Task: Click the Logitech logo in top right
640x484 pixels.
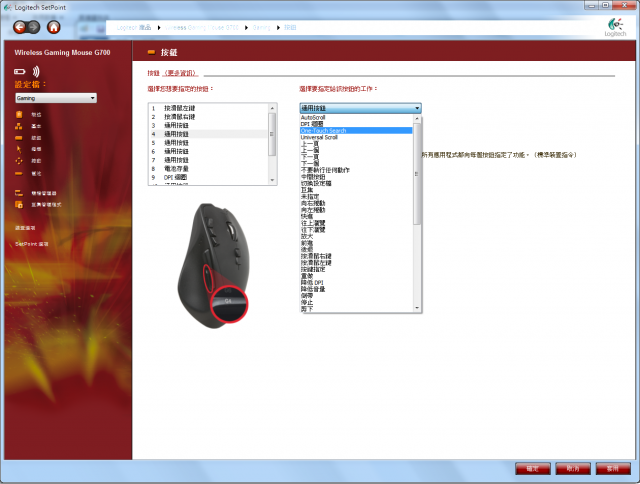Action: 615,27
